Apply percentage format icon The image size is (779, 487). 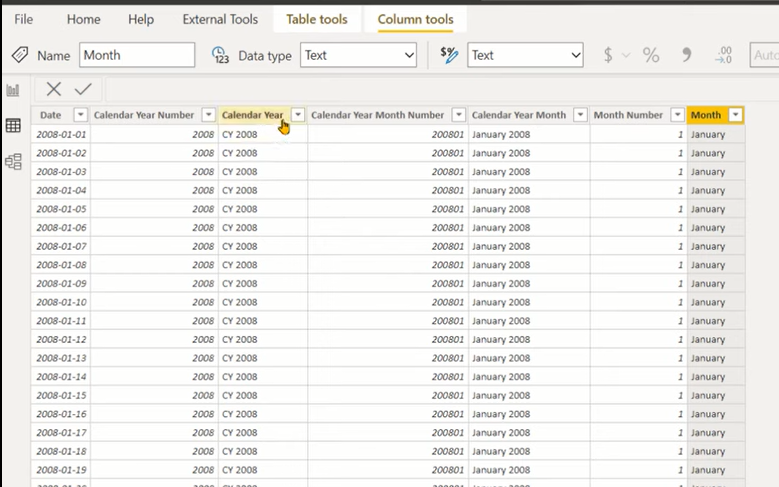pos(651,55)
